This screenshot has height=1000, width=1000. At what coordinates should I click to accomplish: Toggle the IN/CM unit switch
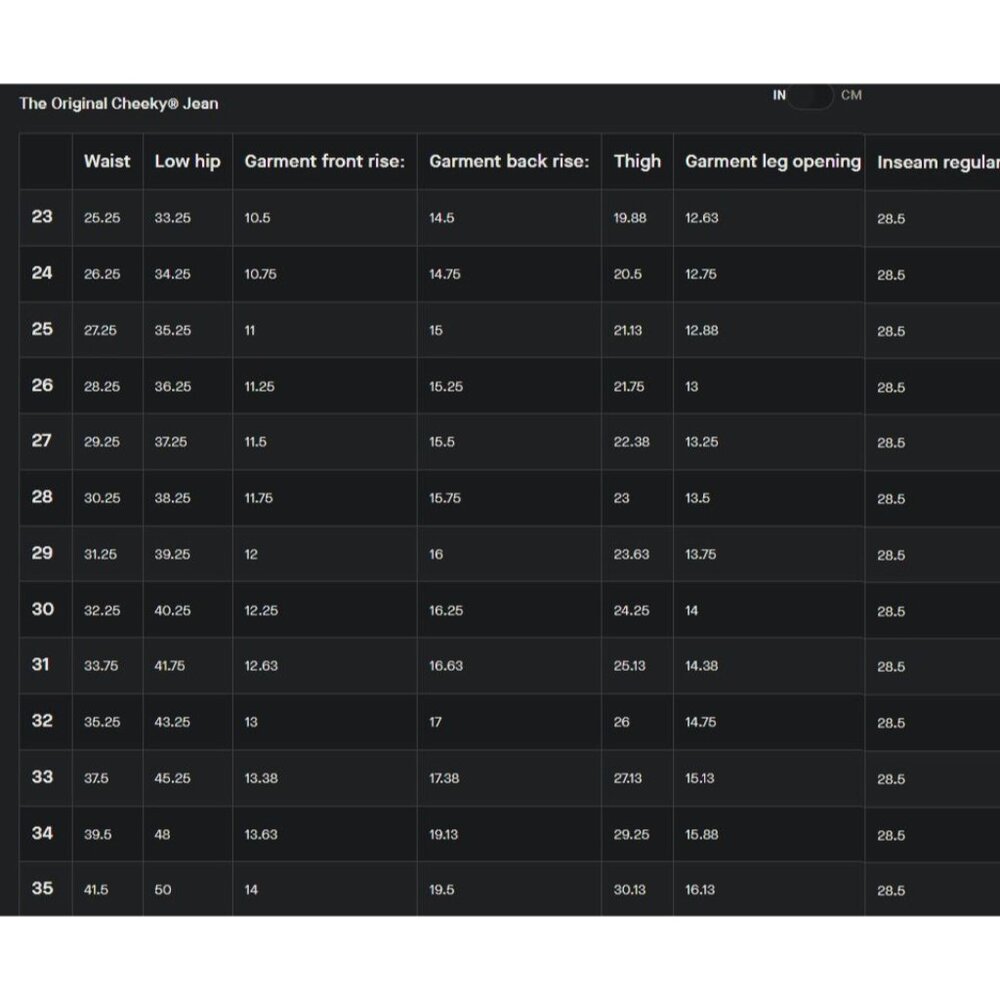(812, 96)
